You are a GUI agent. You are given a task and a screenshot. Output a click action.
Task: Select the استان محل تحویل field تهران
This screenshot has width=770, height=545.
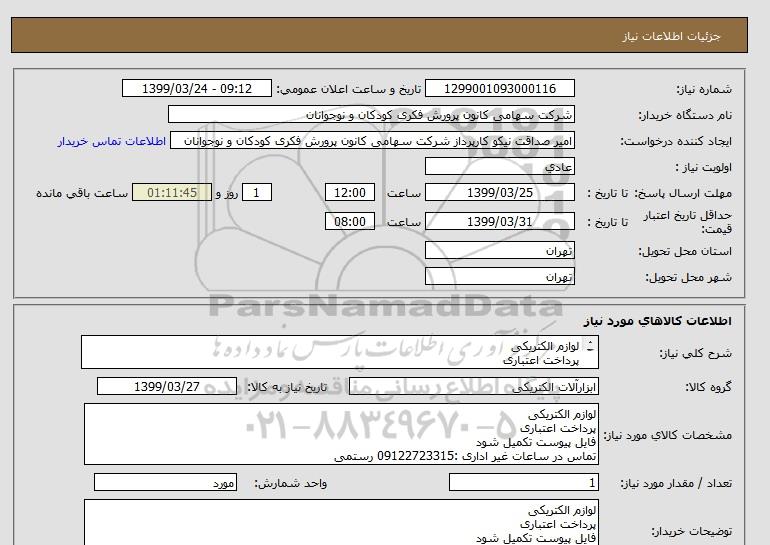pos(499,250)
